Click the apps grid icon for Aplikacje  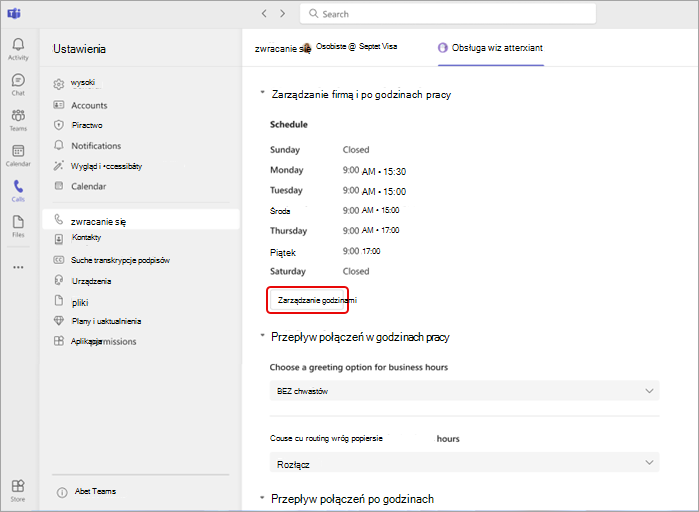[59, 341]
